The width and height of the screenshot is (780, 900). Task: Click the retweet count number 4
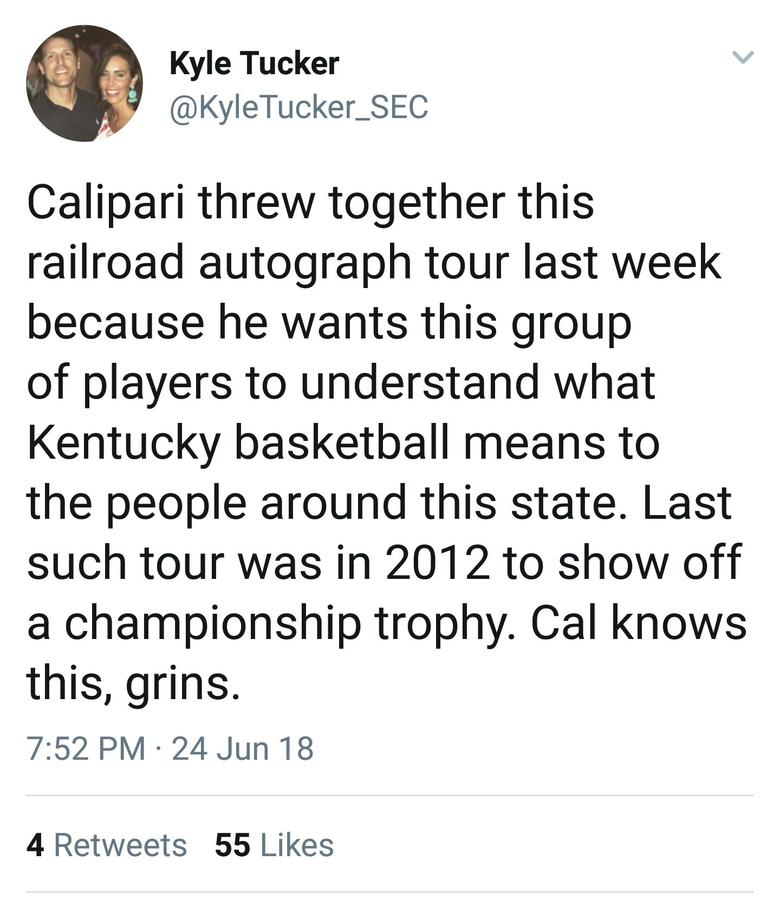(x=35, y=845)
